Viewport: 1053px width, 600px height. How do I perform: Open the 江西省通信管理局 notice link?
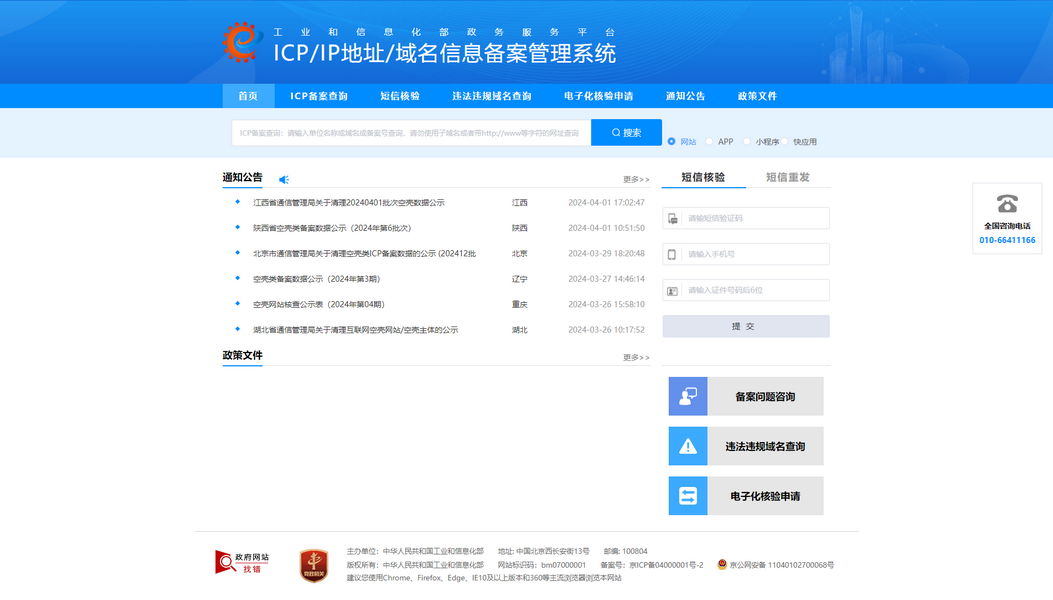(x=348, y=202)
